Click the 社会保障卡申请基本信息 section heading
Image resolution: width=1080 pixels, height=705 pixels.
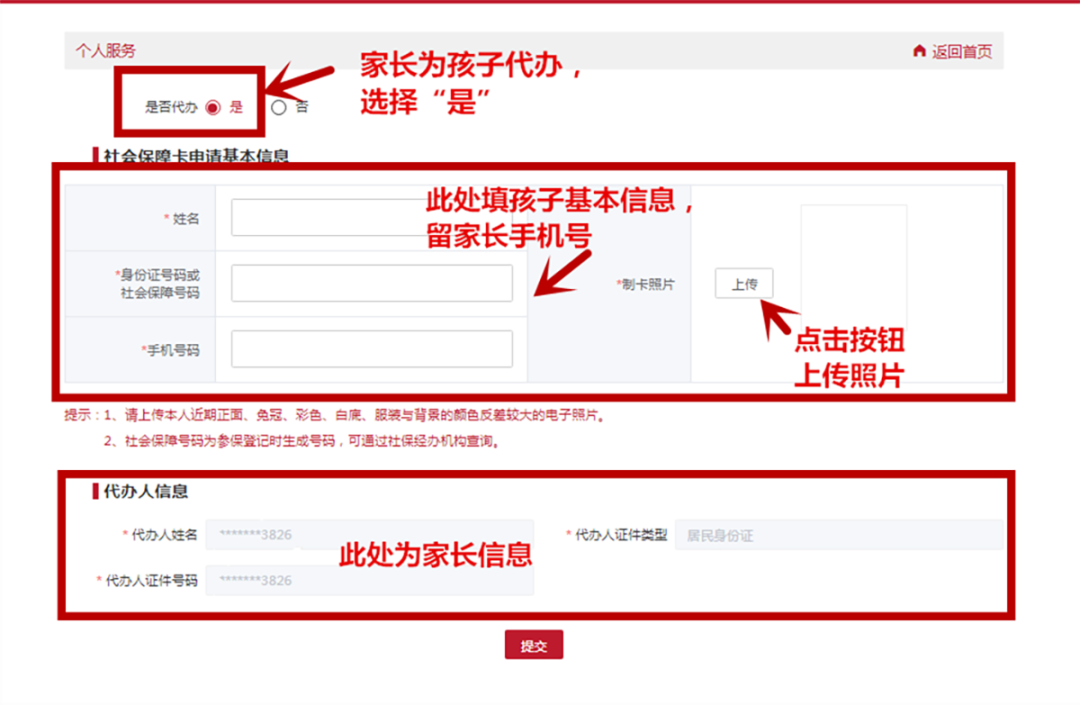pyautogui.click(x=196, y=156)
